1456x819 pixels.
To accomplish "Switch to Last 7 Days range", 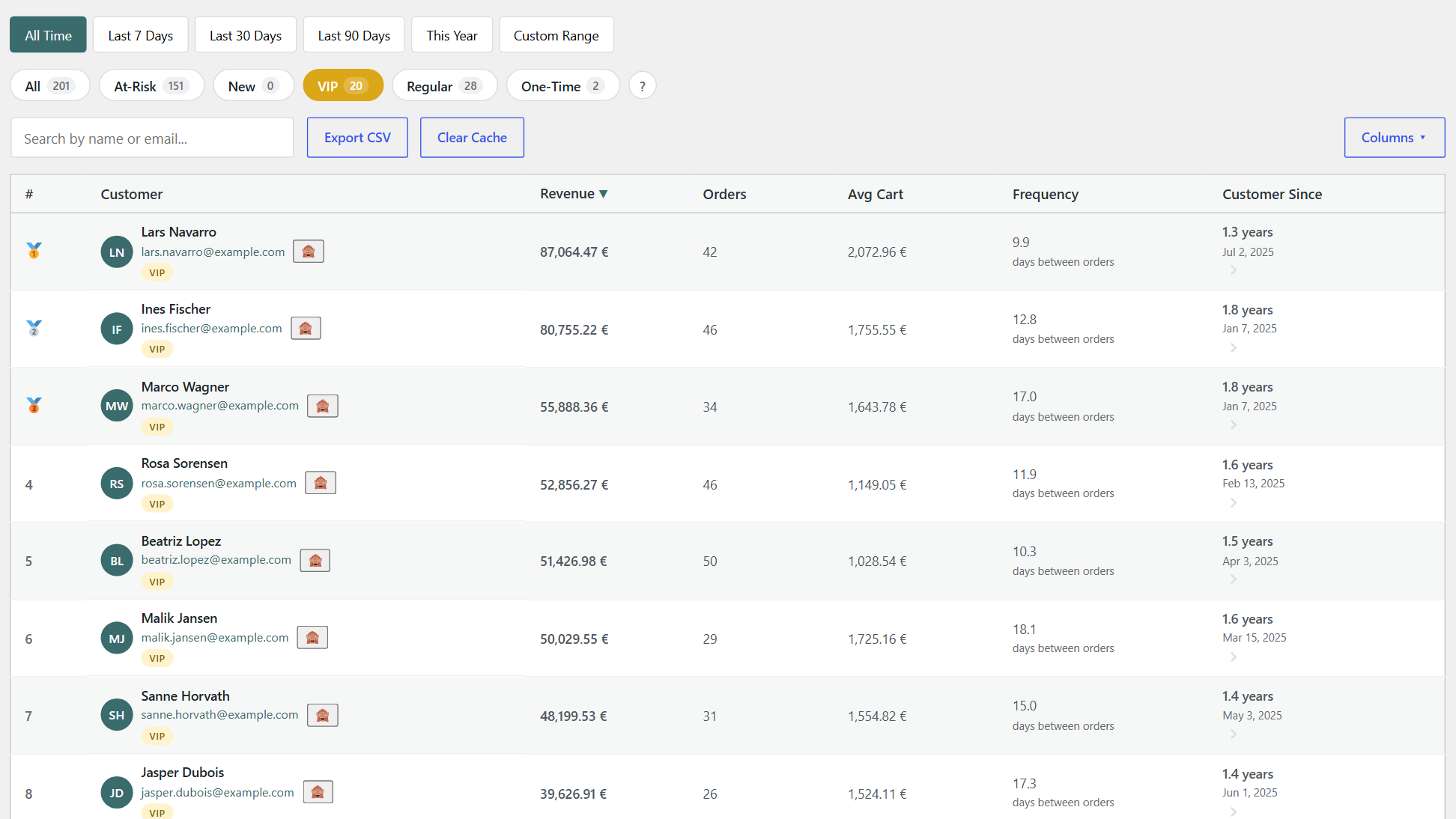I will (x=140, y=35).
